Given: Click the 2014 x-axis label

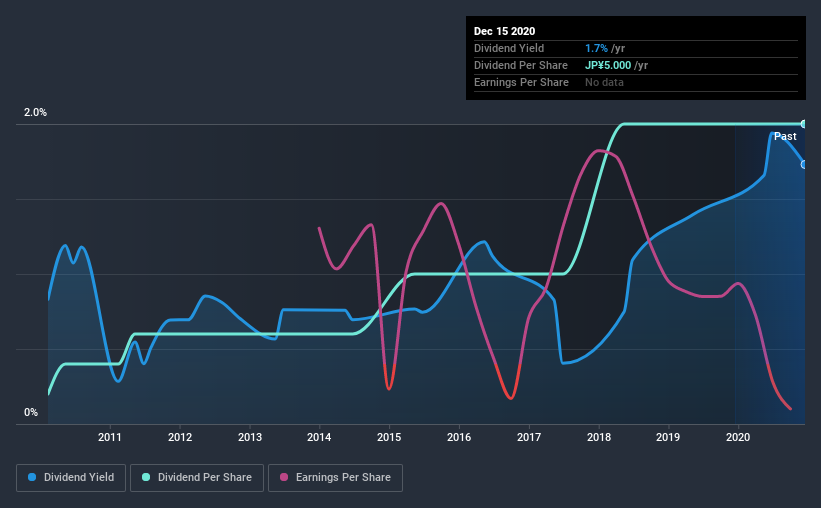Looking at the screenshot, I should coord(319,437).
